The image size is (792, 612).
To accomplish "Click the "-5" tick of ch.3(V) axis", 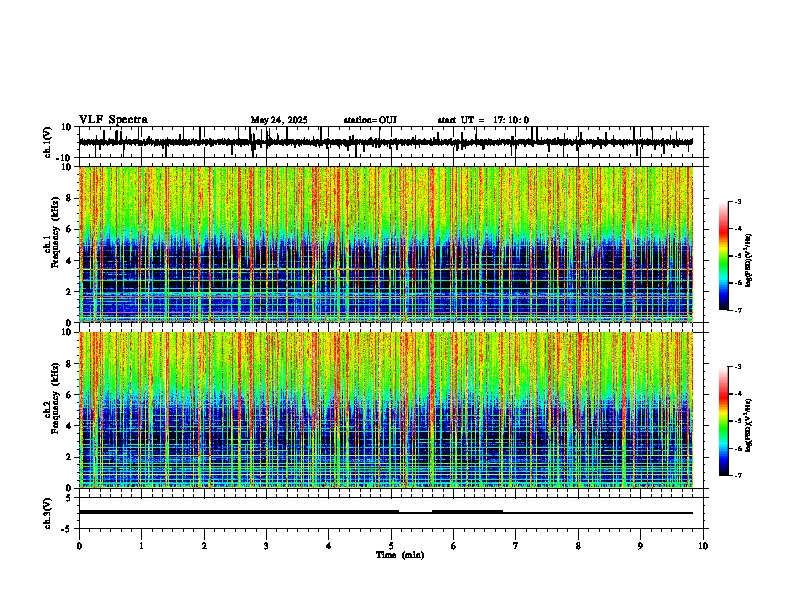I will pos(67,529).
